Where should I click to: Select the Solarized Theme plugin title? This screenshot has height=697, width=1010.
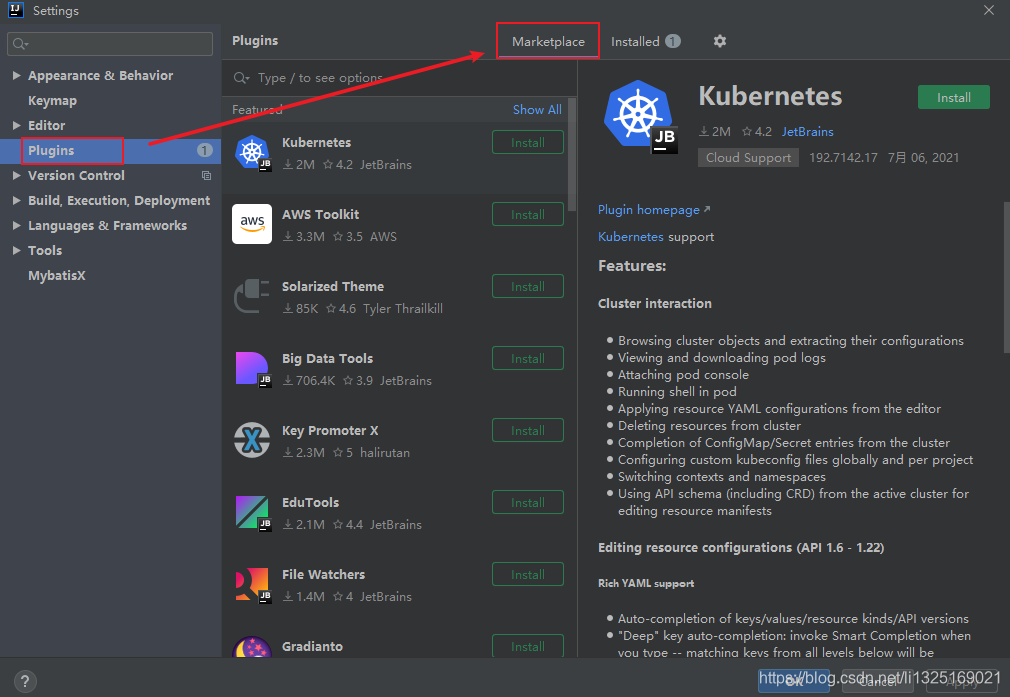tap(332, 286)
